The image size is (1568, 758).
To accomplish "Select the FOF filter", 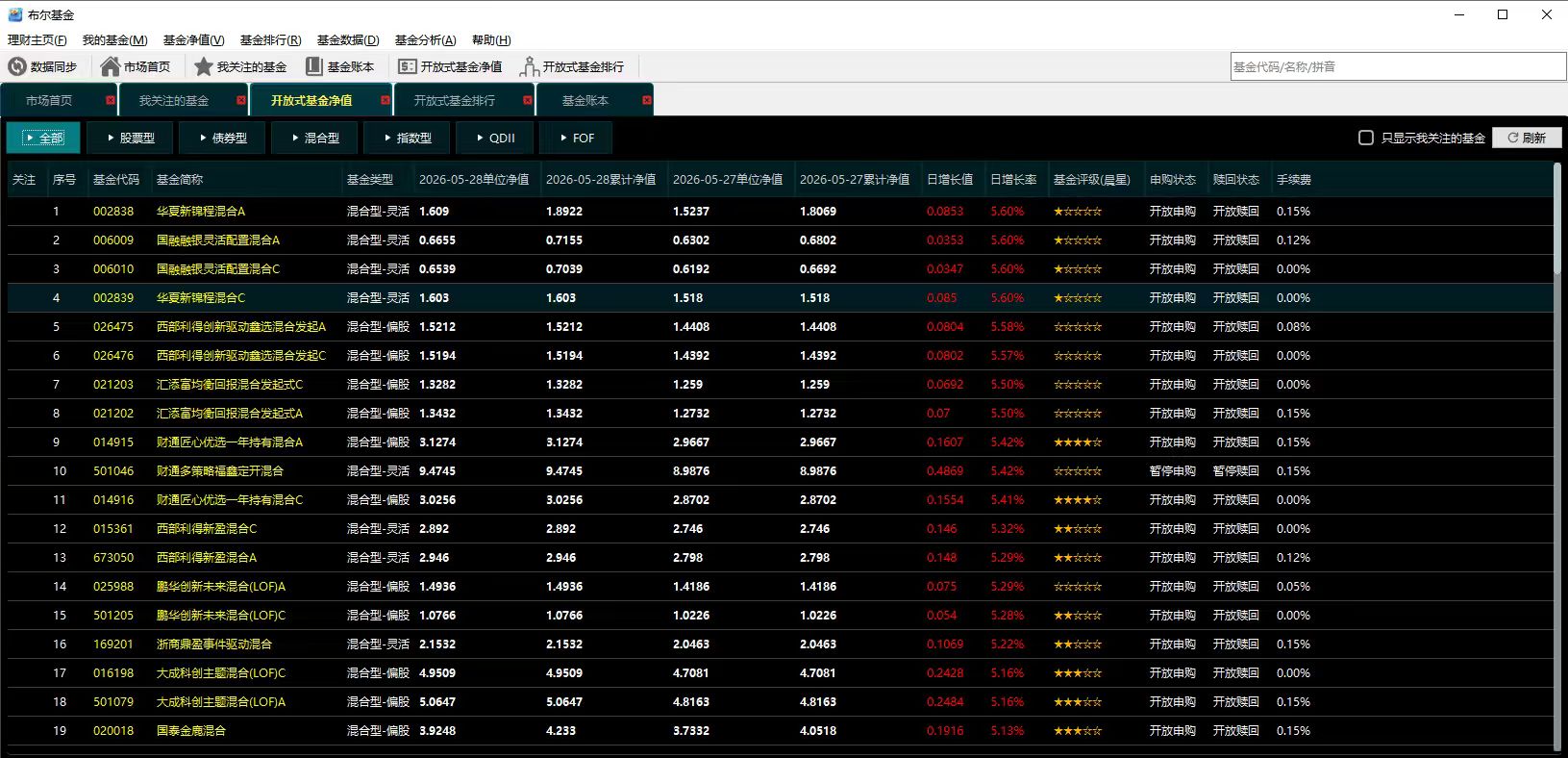I will (x=576, y=138).
